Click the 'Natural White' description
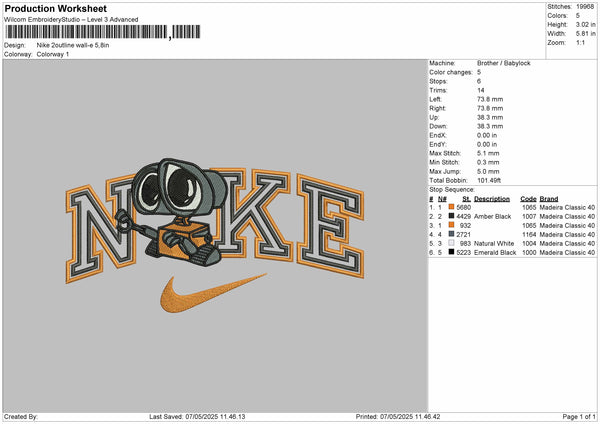Viewport: 600px width, 424px height. [x=494, y=243]
